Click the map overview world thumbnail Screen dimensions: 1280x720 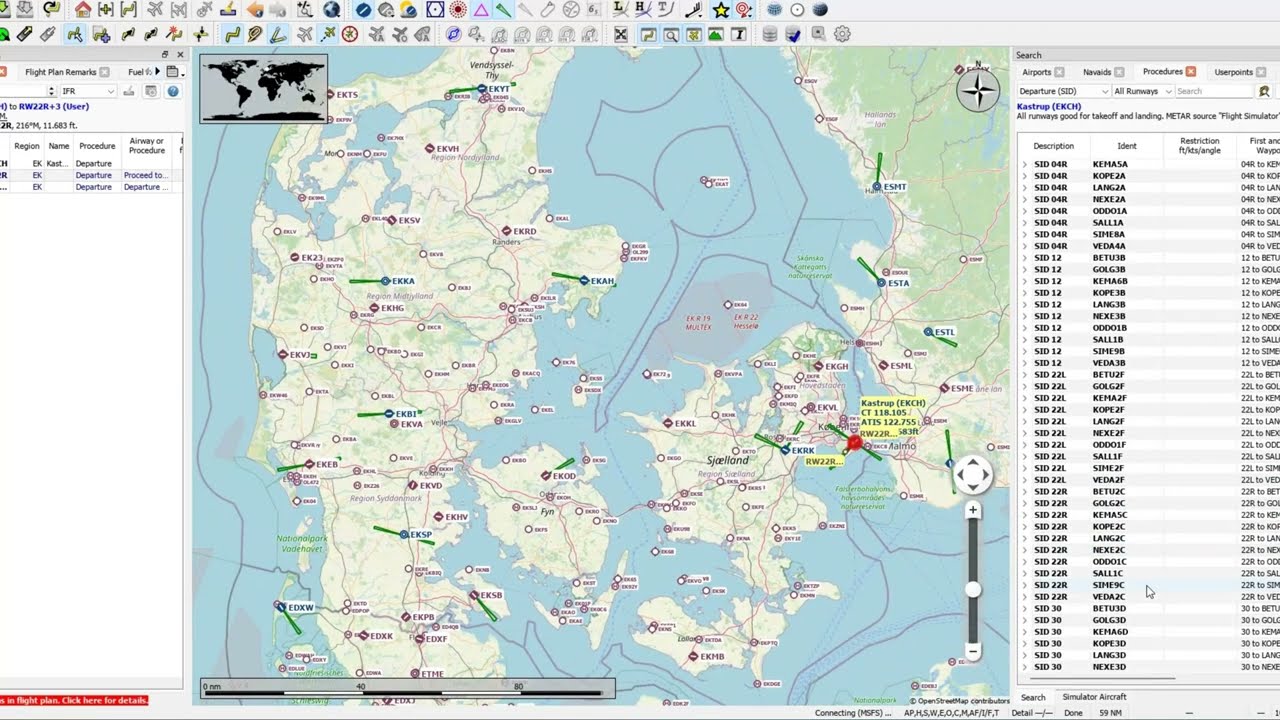pos(264,90)
